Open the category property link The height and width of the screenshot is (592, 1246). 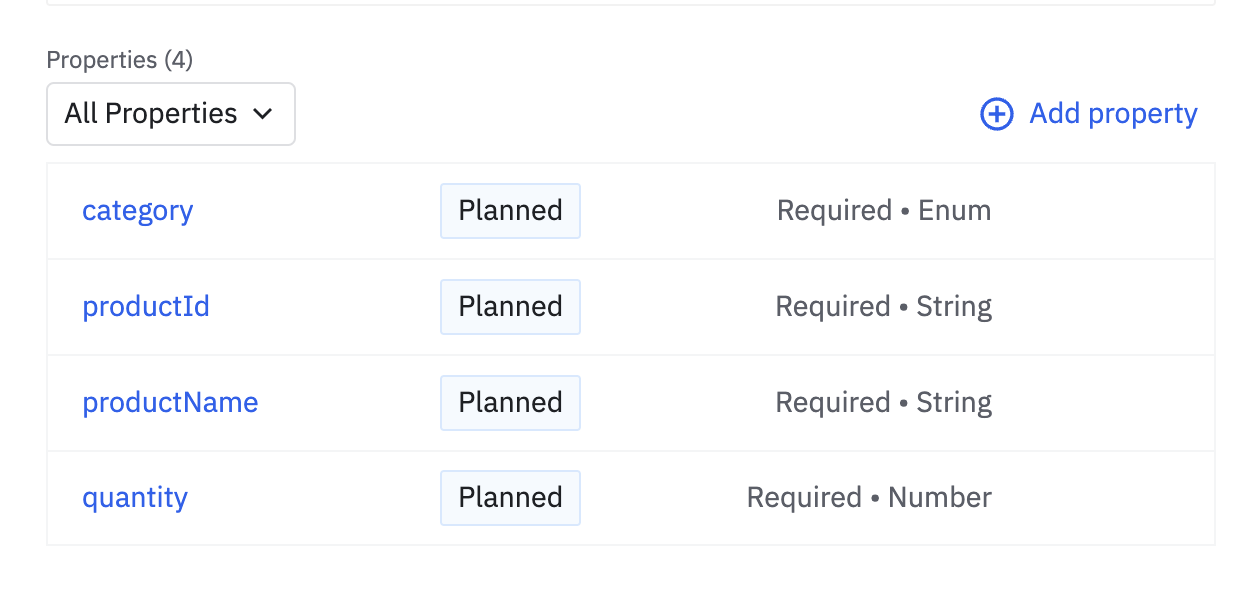(137, 211)
